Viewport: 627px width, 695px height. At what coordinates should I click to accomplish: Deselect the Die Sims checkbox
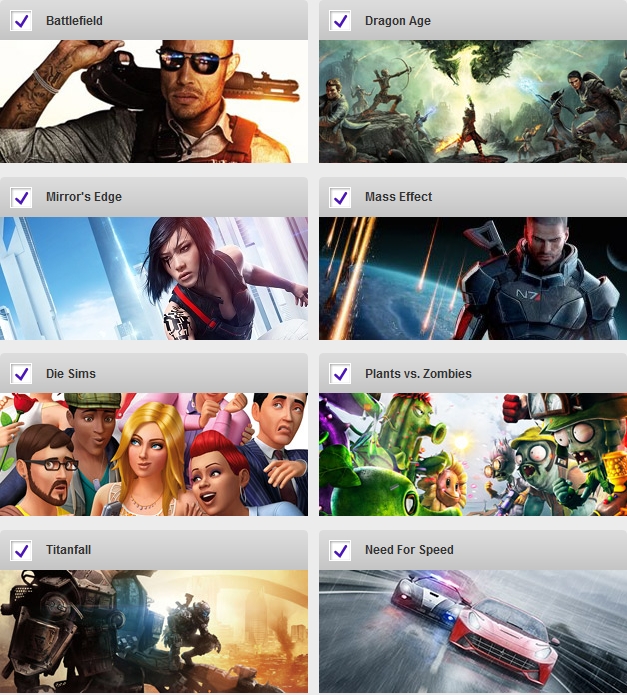[21, 374]
